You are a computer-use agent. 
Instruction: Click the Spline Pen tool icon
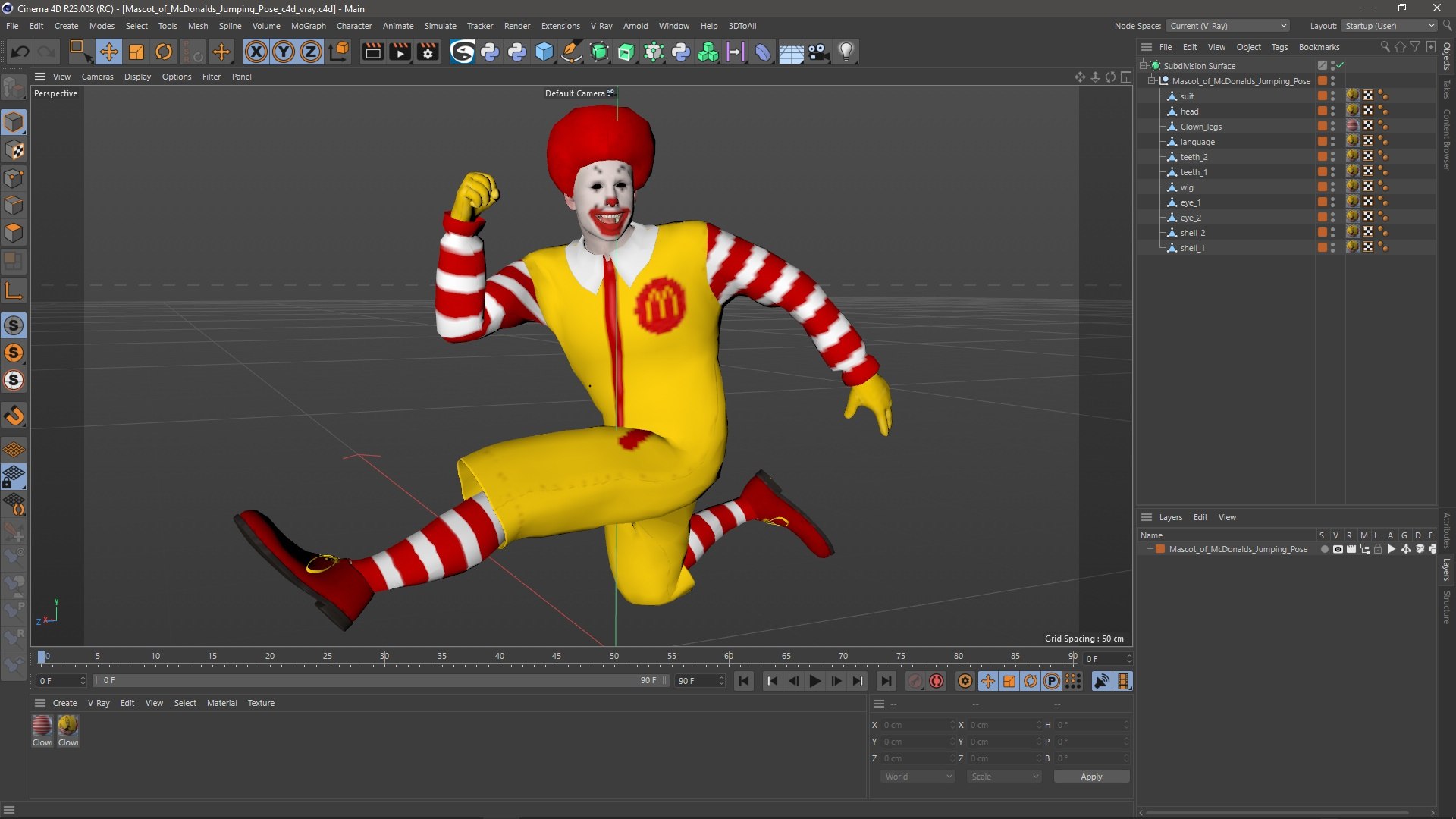(x=572, y=52)
